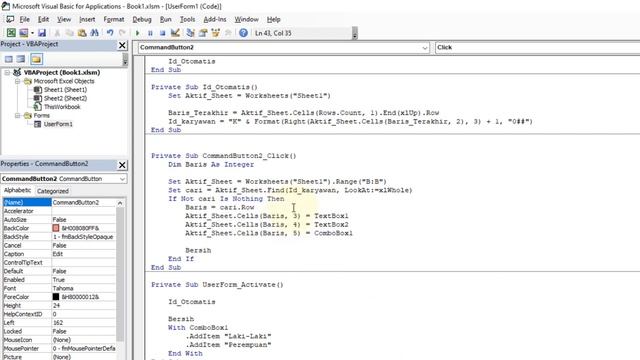Collapse the Microsoft Excel Objects folder
The width and height of the screenshot is (640, 360).
click(x=18, y=81)
